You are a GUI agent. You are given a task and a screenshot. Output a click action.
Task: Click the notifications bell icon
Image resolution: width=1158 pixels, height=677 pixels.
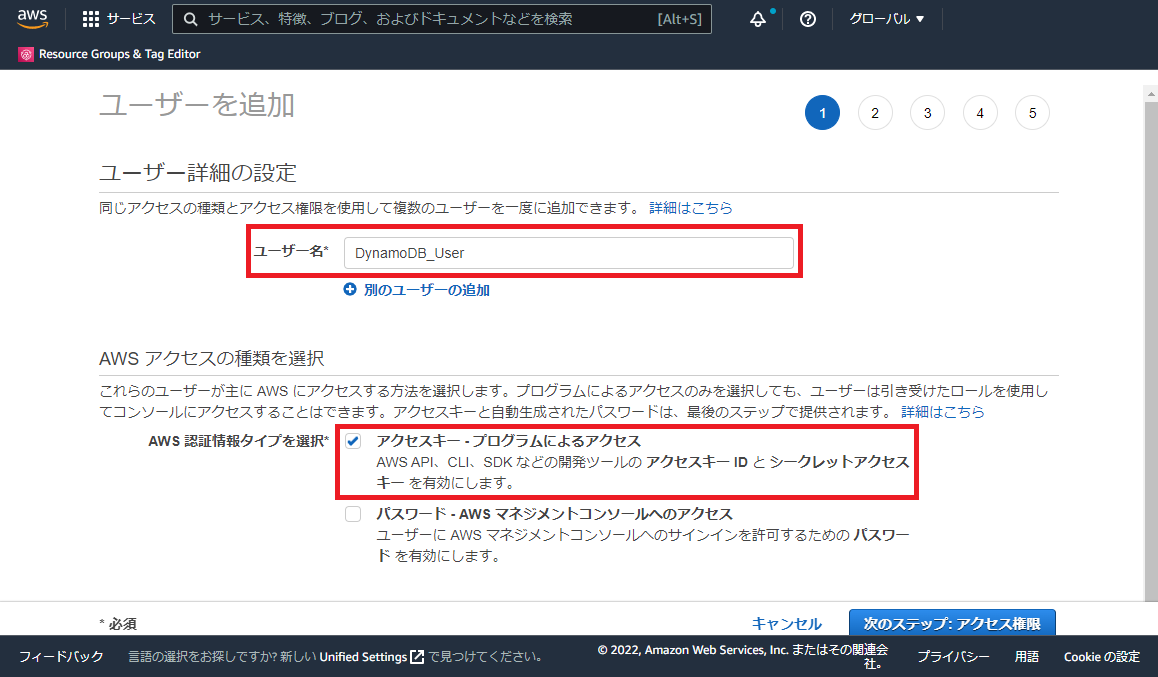click(758, 19)
